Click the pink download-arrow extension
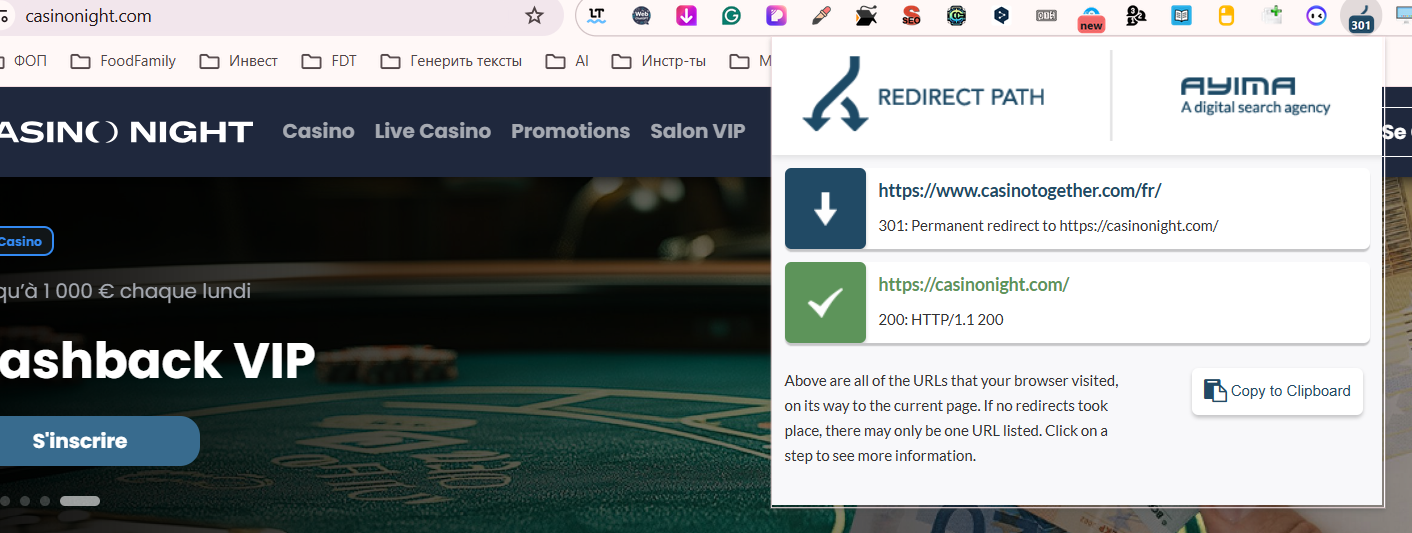Image resolution: width=1412 pixels, height=533 pixels. pos(687,15)
